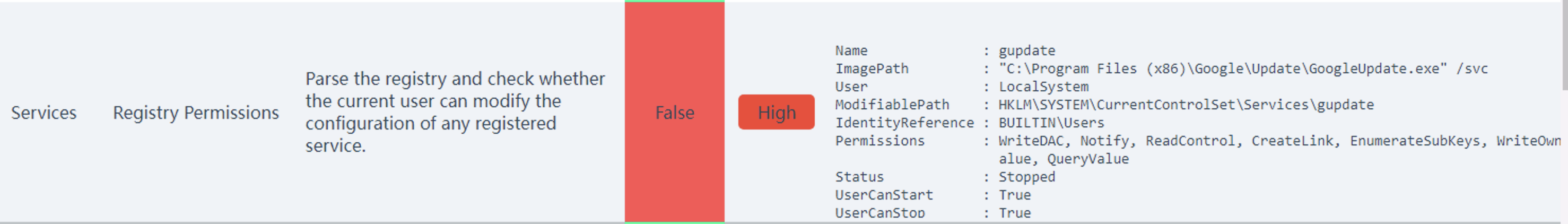
Task: Click the vertical scrollbar thumb at right
Action: tap(1564, 46)
